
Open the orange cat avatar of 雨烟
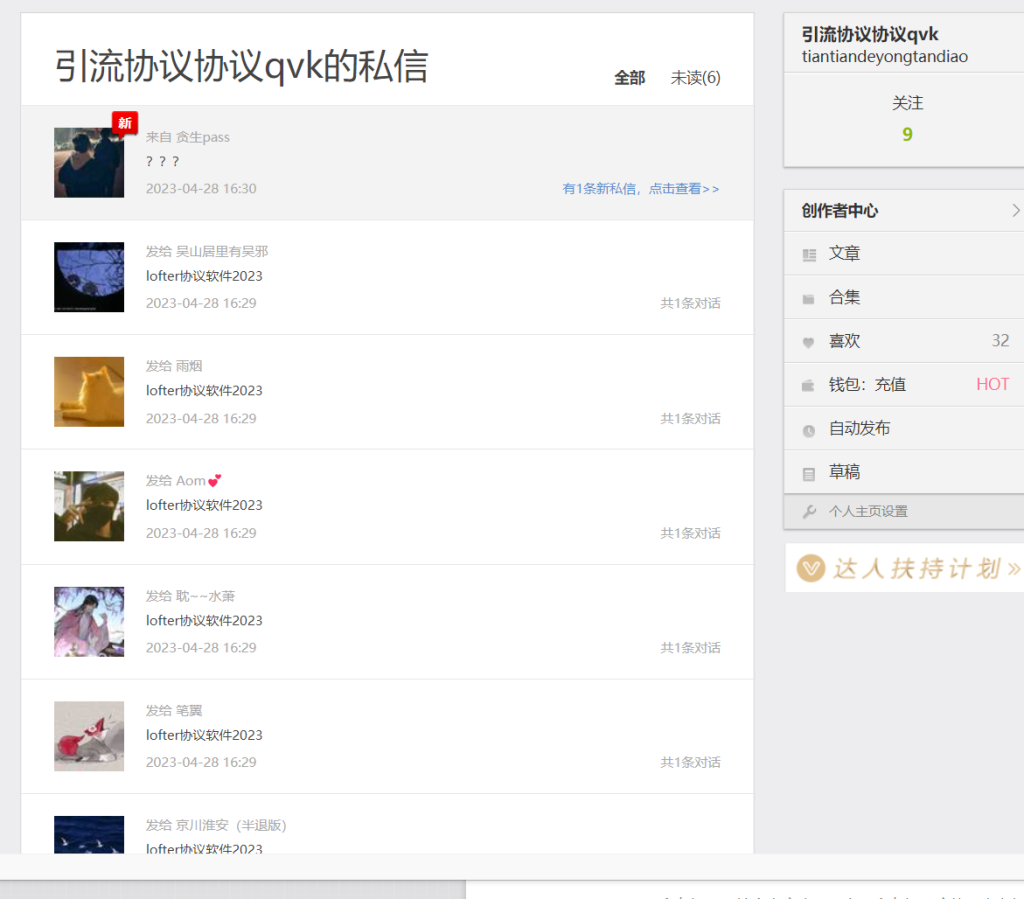pyautogui.click(x=89, y=392)
